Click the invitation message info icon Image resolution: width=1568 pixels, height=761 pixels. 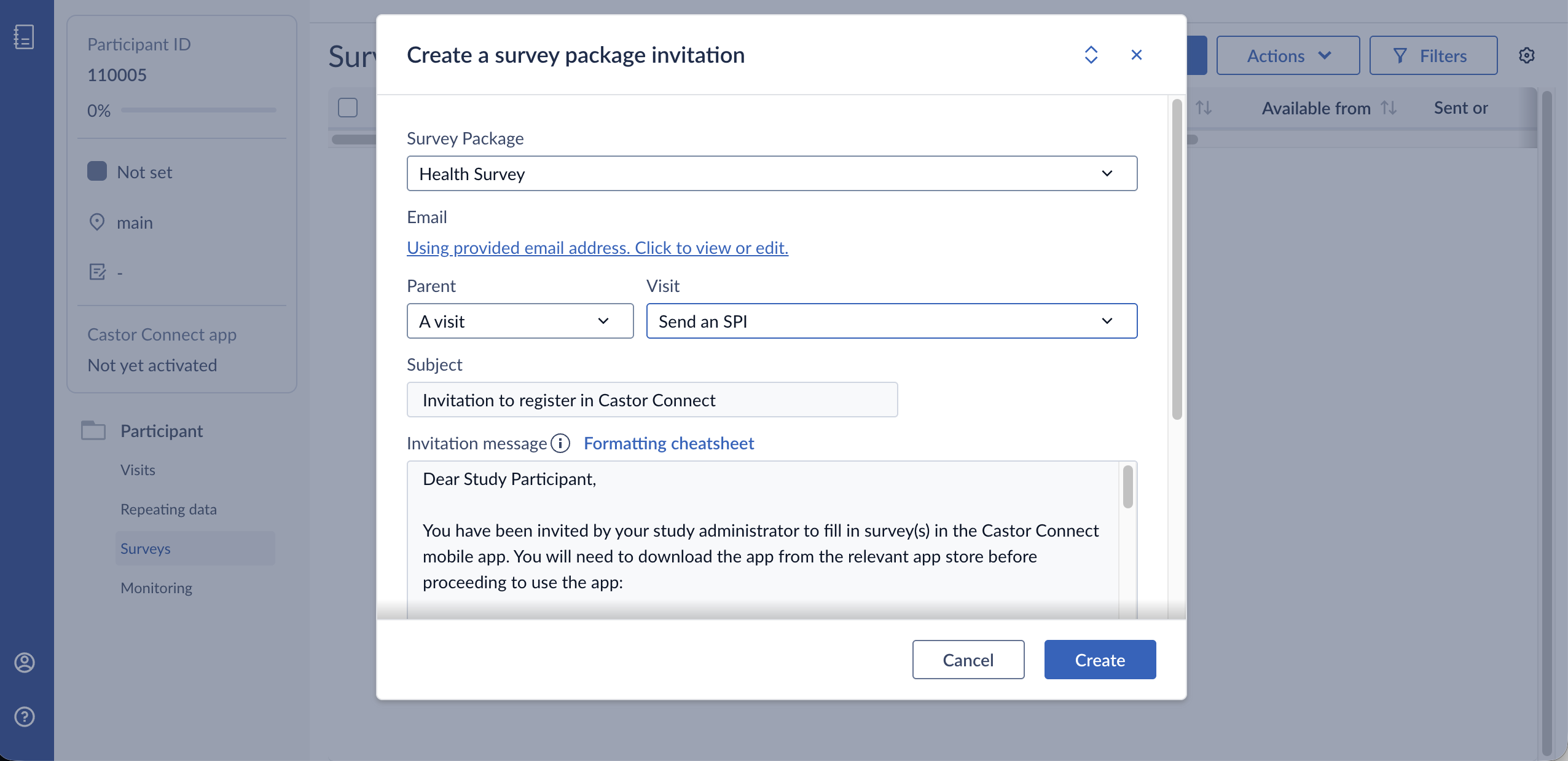coord(560,443)
